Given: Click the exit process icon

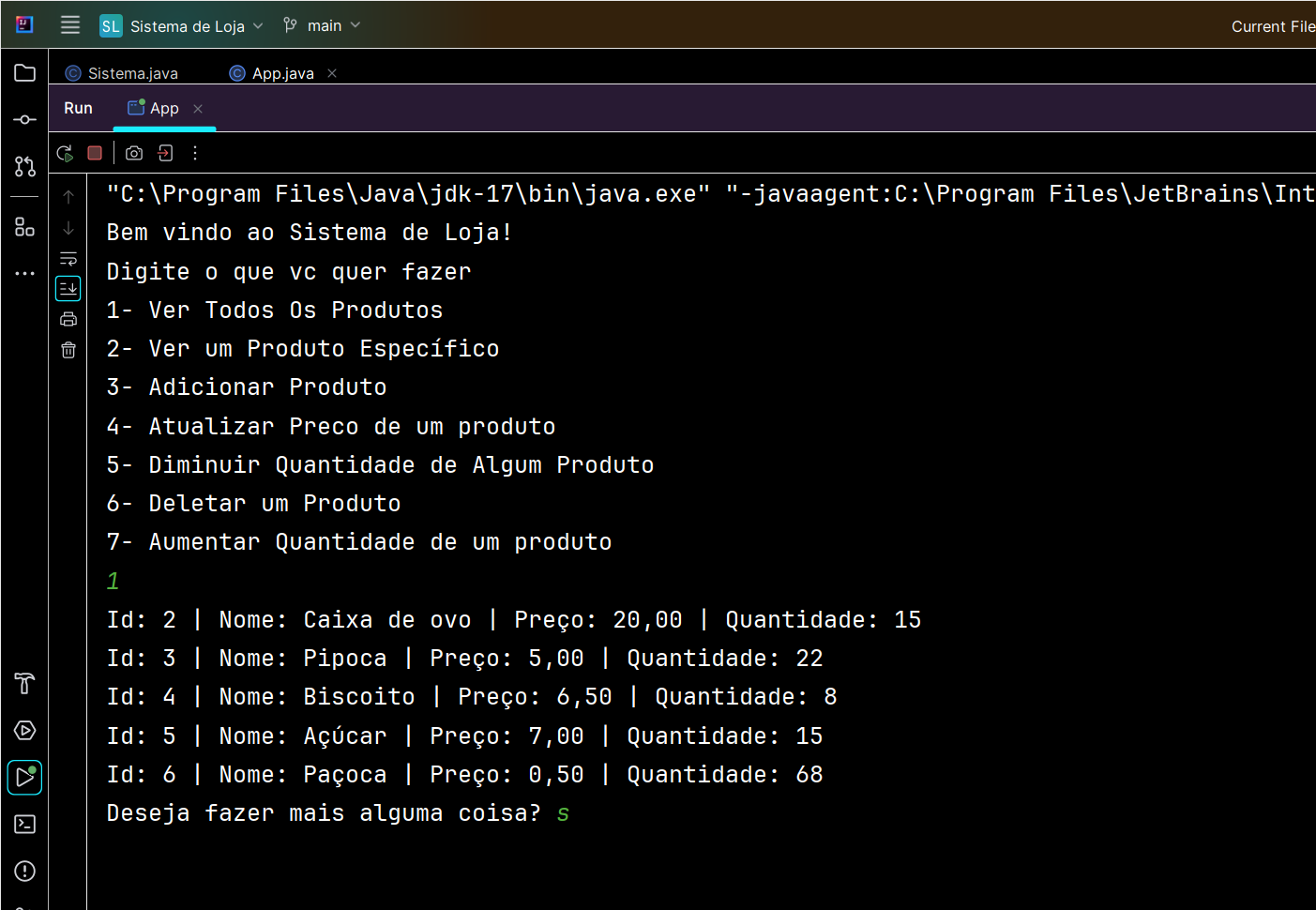Looking at the screenshot, I should (x=165, y=153).
